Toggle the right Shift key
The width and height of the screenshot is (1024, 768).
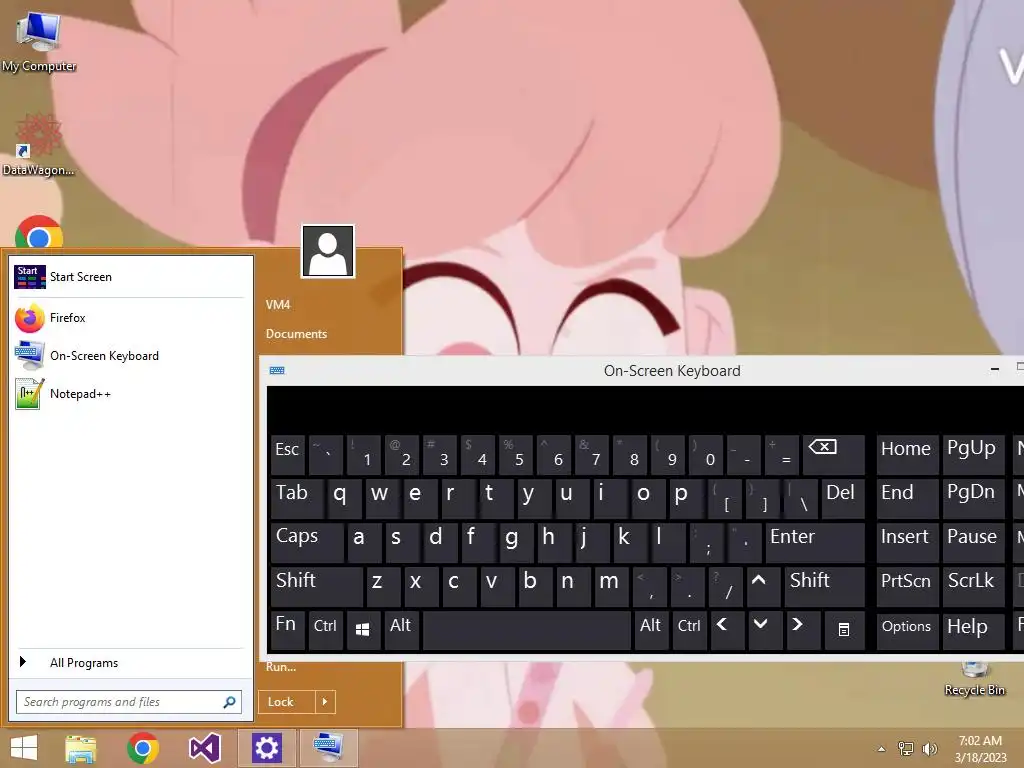[825, 586]
